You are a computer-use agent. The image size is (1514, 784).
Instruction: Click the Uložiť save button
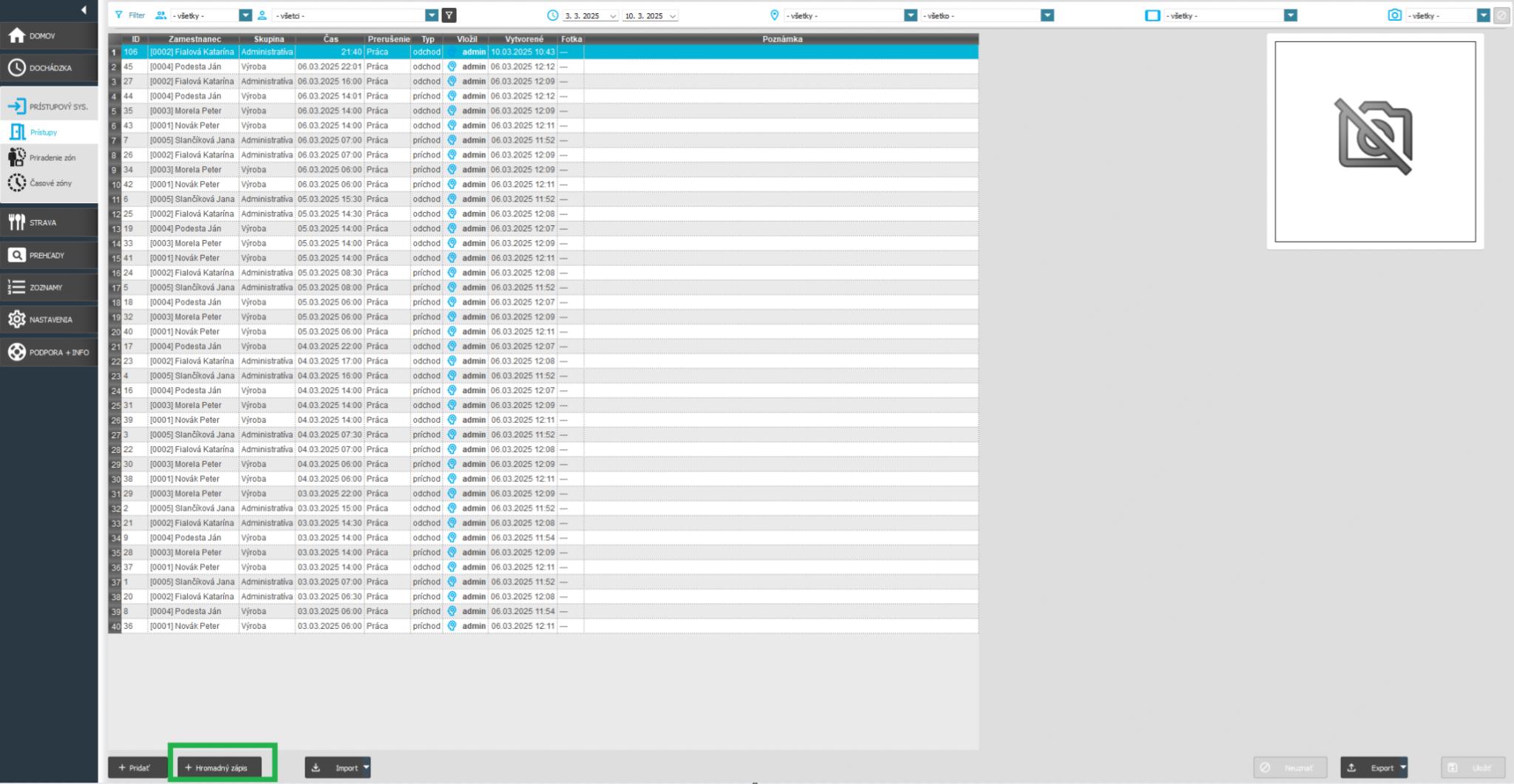1473,768
